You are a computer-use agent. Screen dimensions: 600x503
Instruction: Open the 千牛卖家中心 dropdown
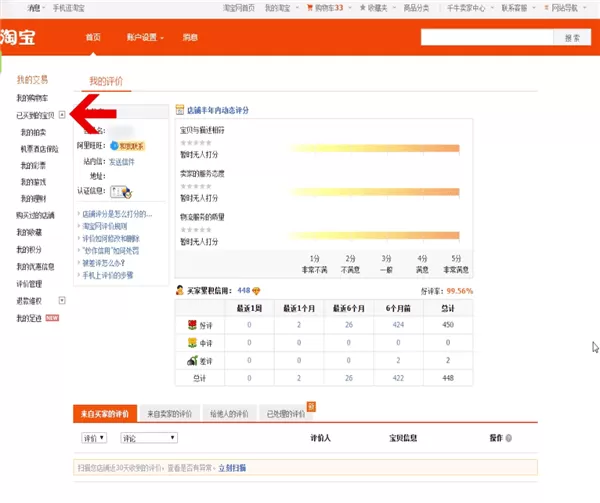[x=470, y=8]
